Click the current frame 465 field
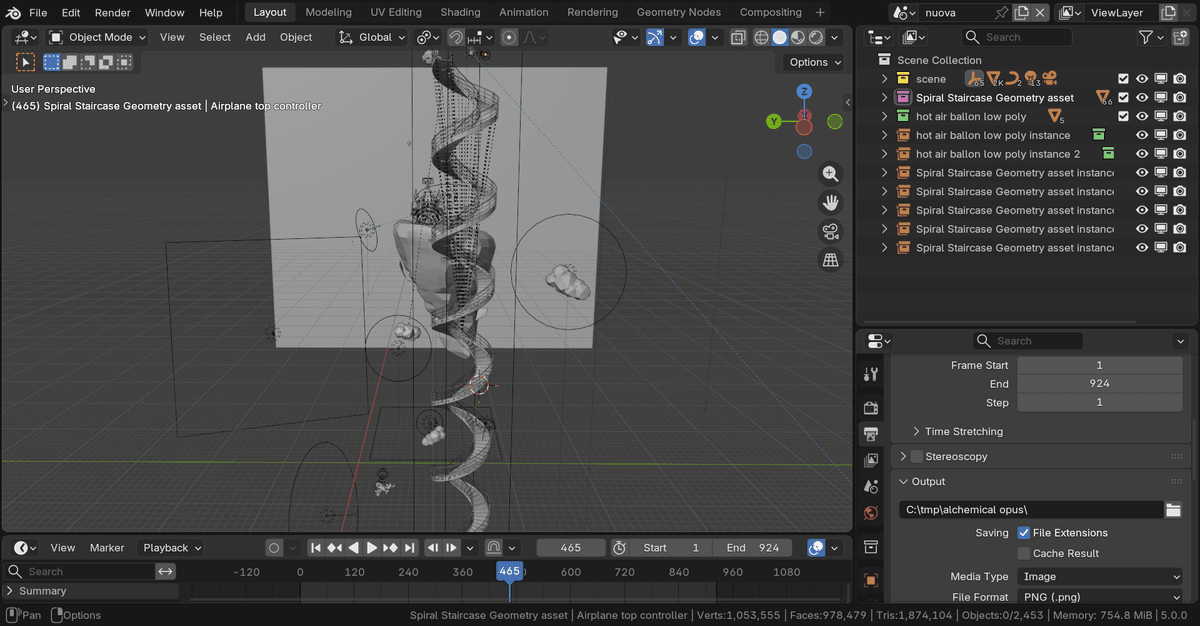The image size is (1200, 626). [571, 548]
